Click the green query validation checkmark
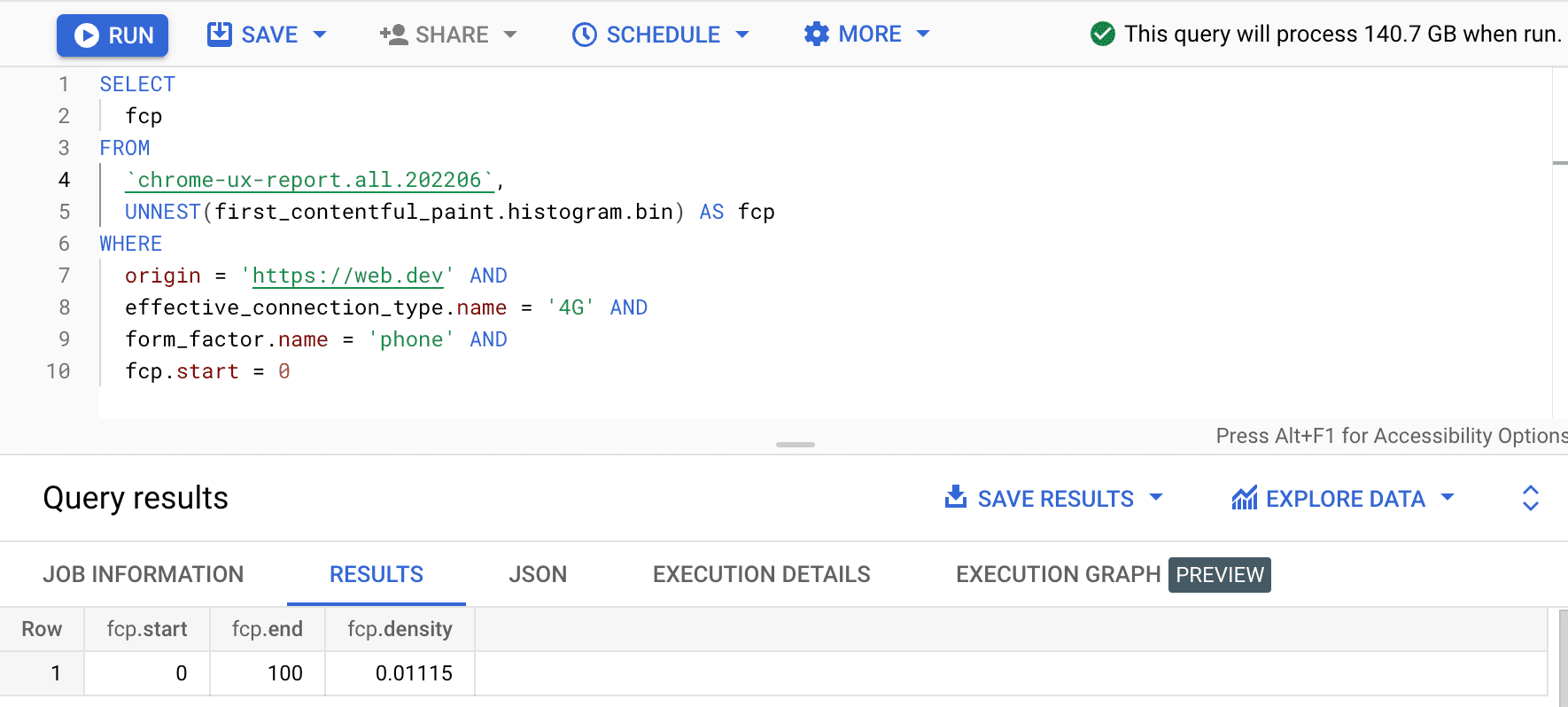Screen dimensions: 1568x707 coord(1102,34)
